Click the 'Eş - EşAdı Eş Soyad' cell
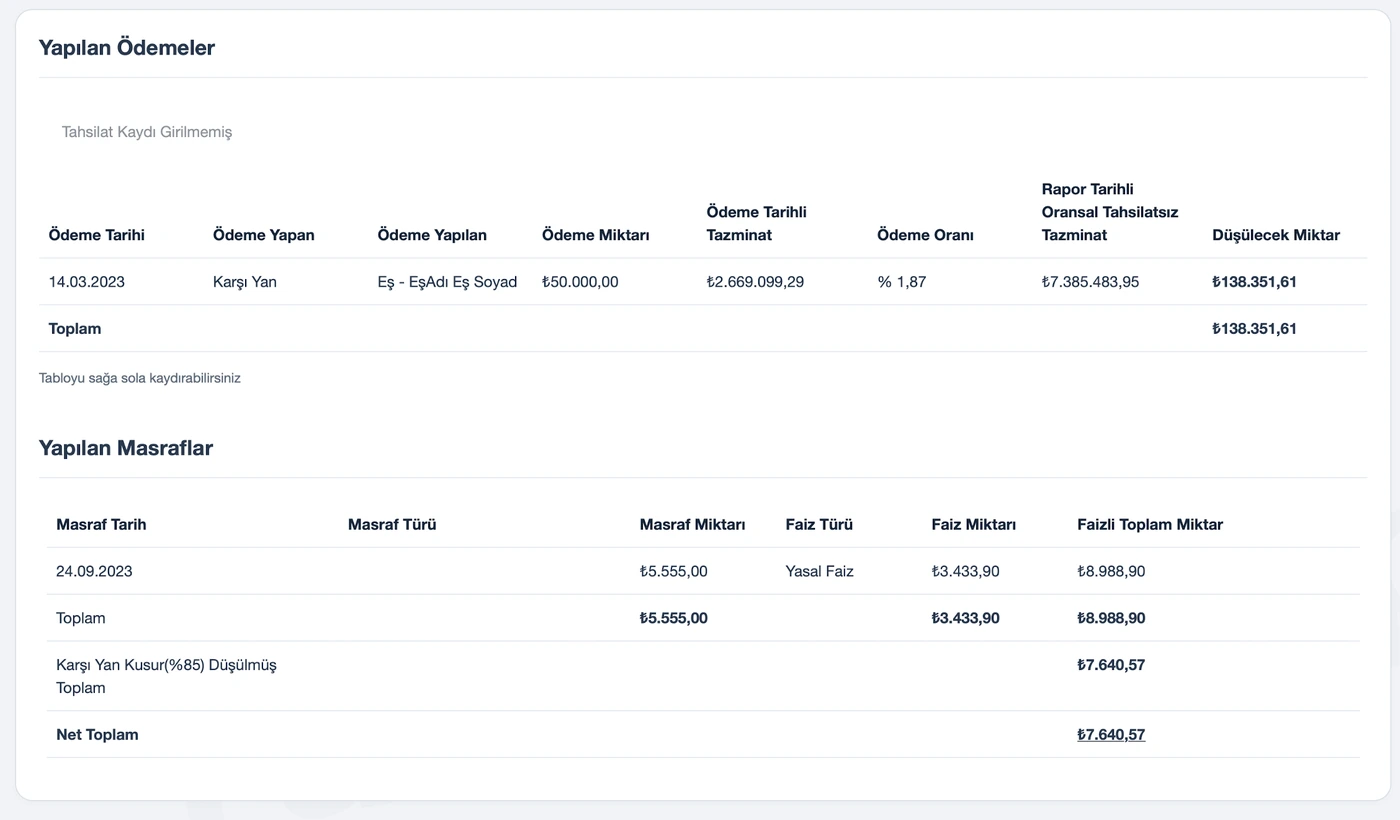Viewport: 1400px width, 820px height. point(447,282)
